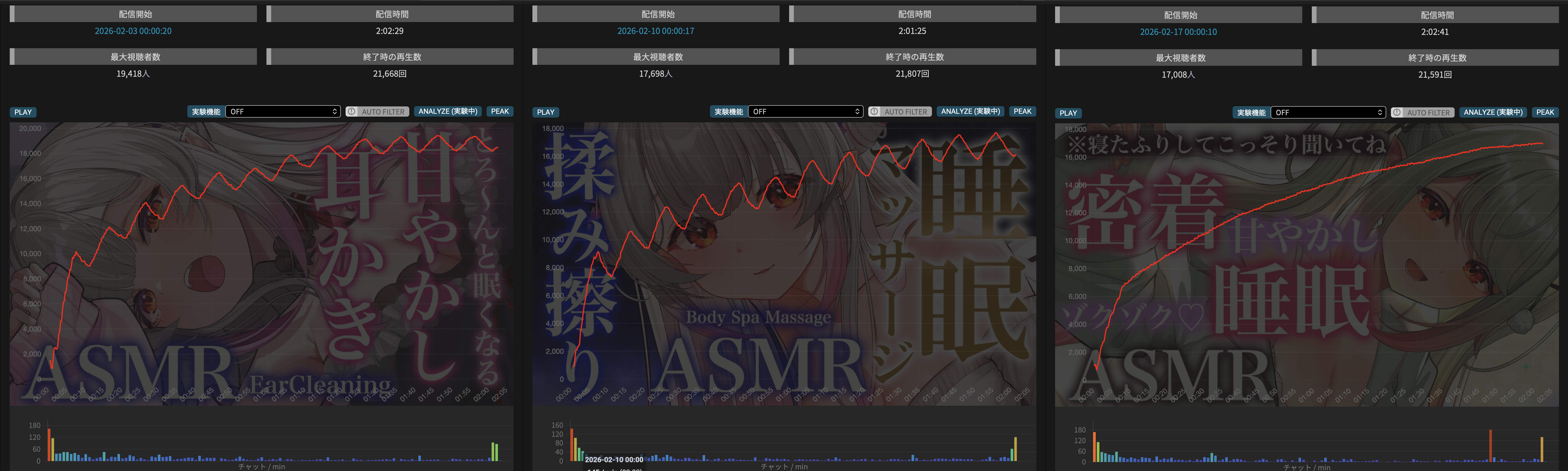The width and height of the screenshot is (1568, 471).
Task: Click the exclamation icon for the 2026-02-17 stream's auto filter
Action: (x=1397, y=113)
